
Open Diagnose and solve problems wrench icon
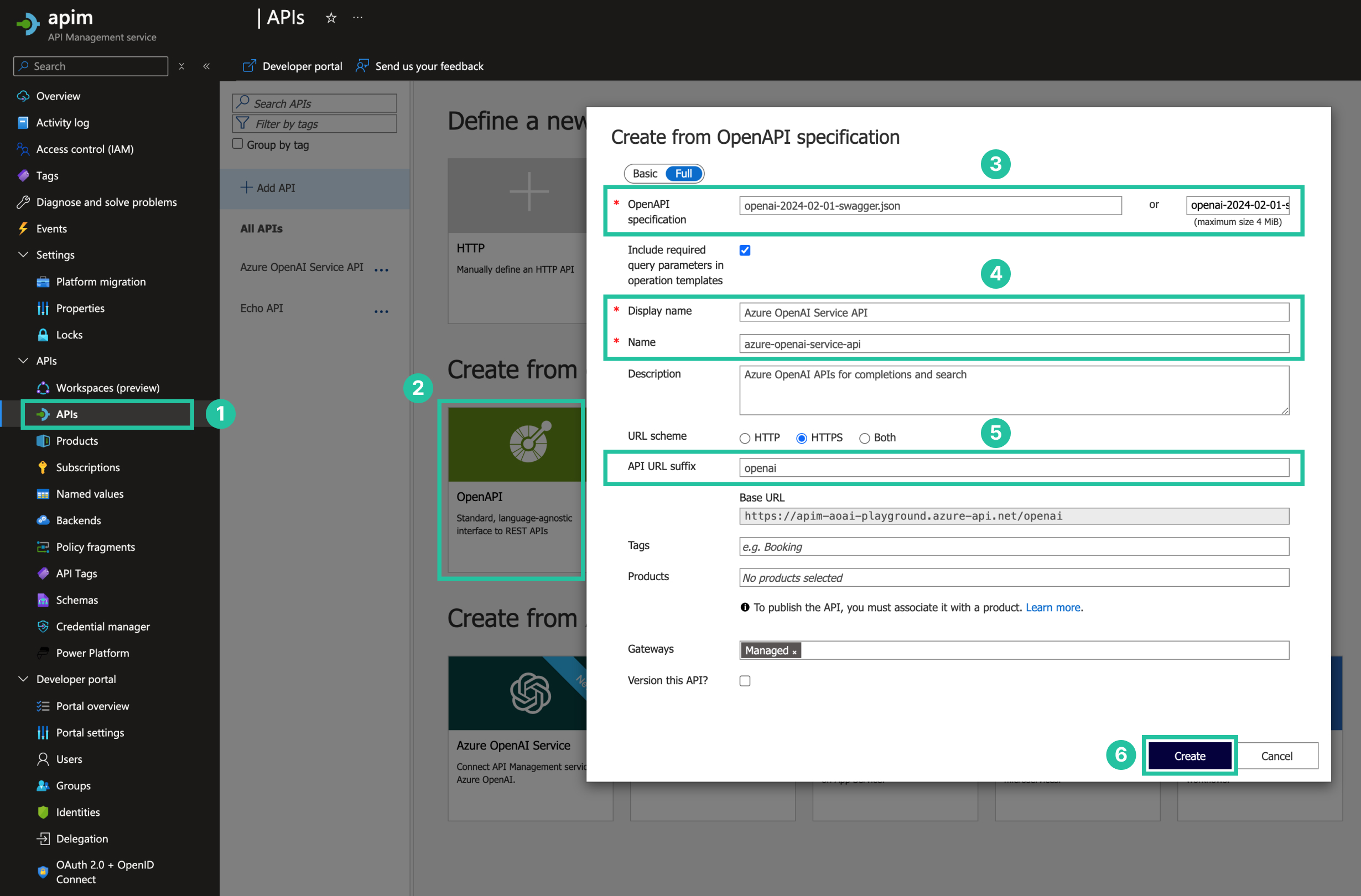23,202
